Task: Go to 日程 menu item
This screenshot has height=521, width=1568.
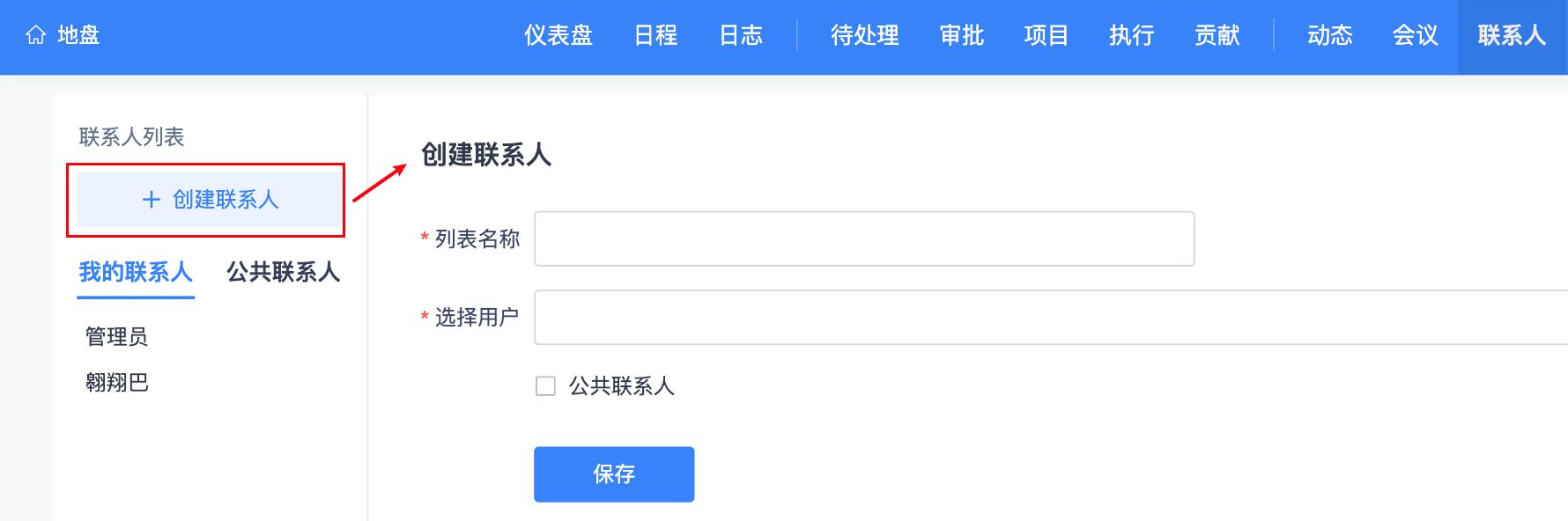Action: 656,35
